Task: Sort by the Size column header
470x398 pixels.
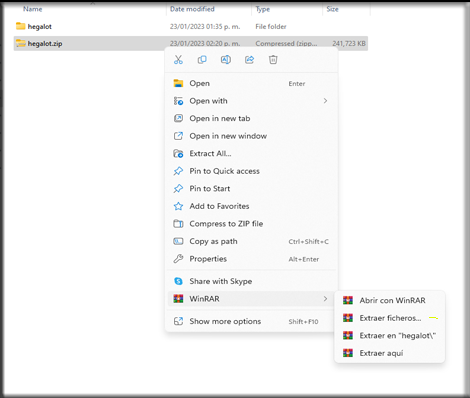Action: (x=332, y=9)
